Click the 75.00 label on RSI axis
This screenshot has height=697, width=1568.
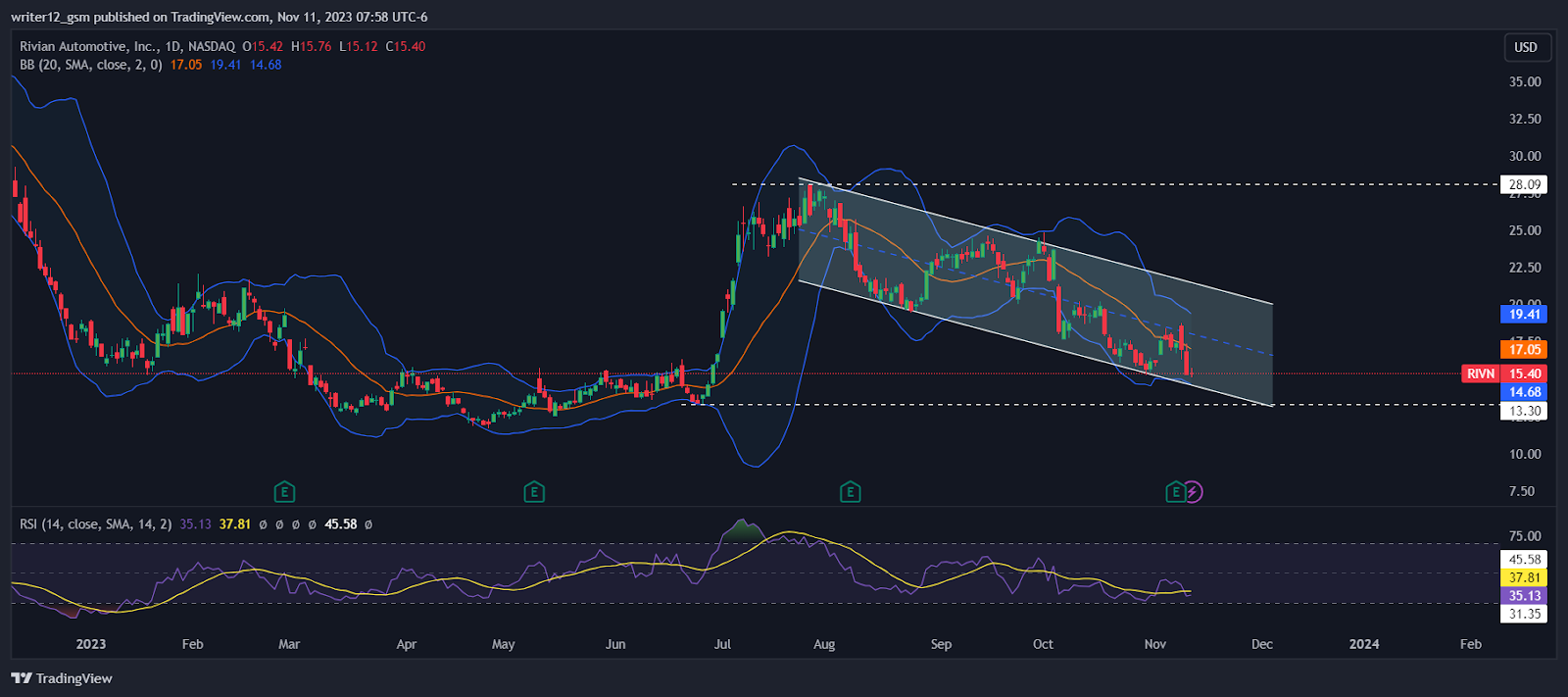[x=1525, y=536]
